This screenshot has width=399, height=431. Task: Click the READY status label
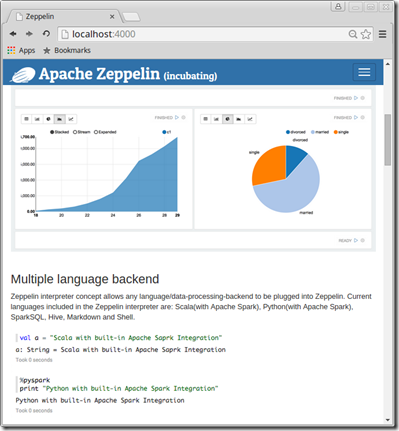[345, 240]
